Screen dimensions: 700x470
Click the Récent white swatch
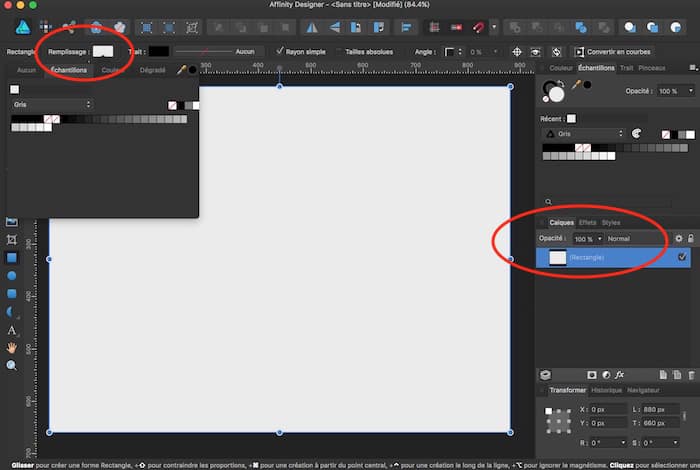[571, 118]
